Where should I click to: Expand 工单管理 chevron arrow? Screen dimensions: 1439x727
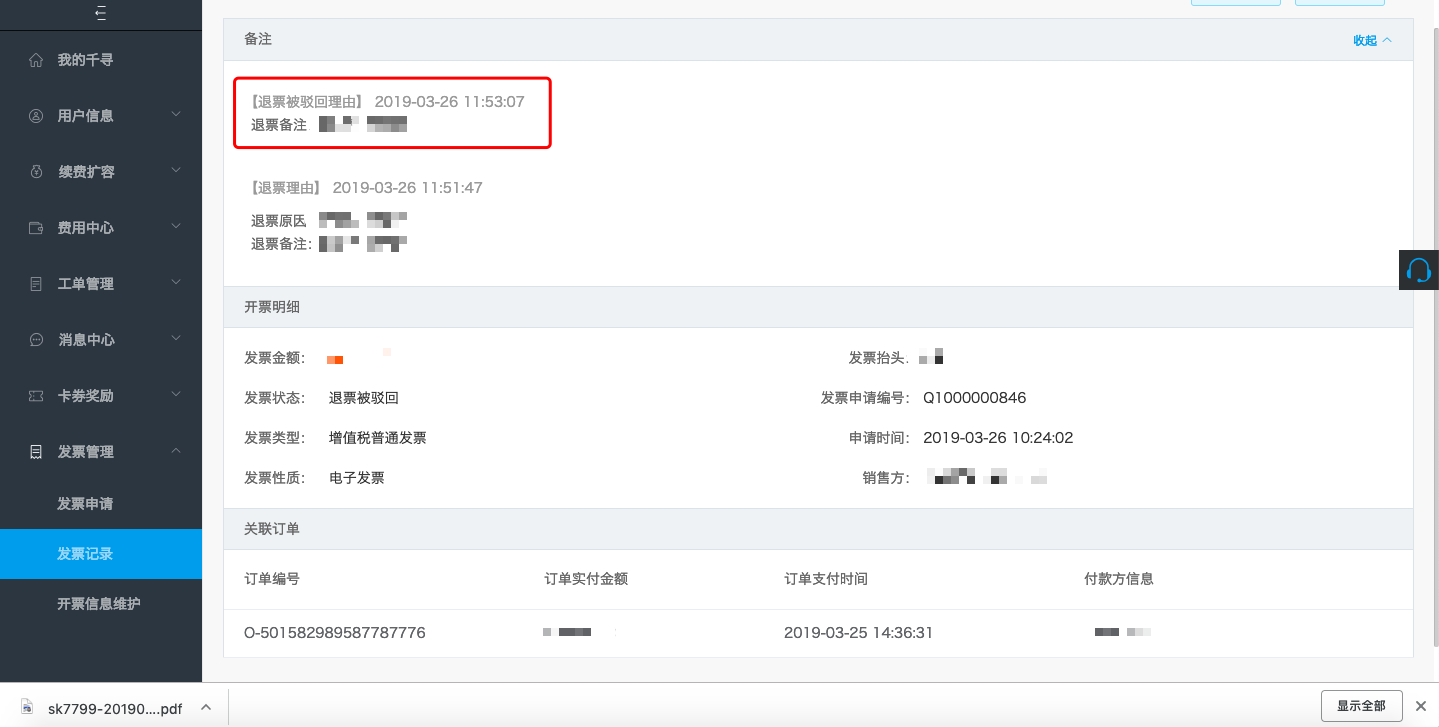pyautogui.click(x=176, y=283)
